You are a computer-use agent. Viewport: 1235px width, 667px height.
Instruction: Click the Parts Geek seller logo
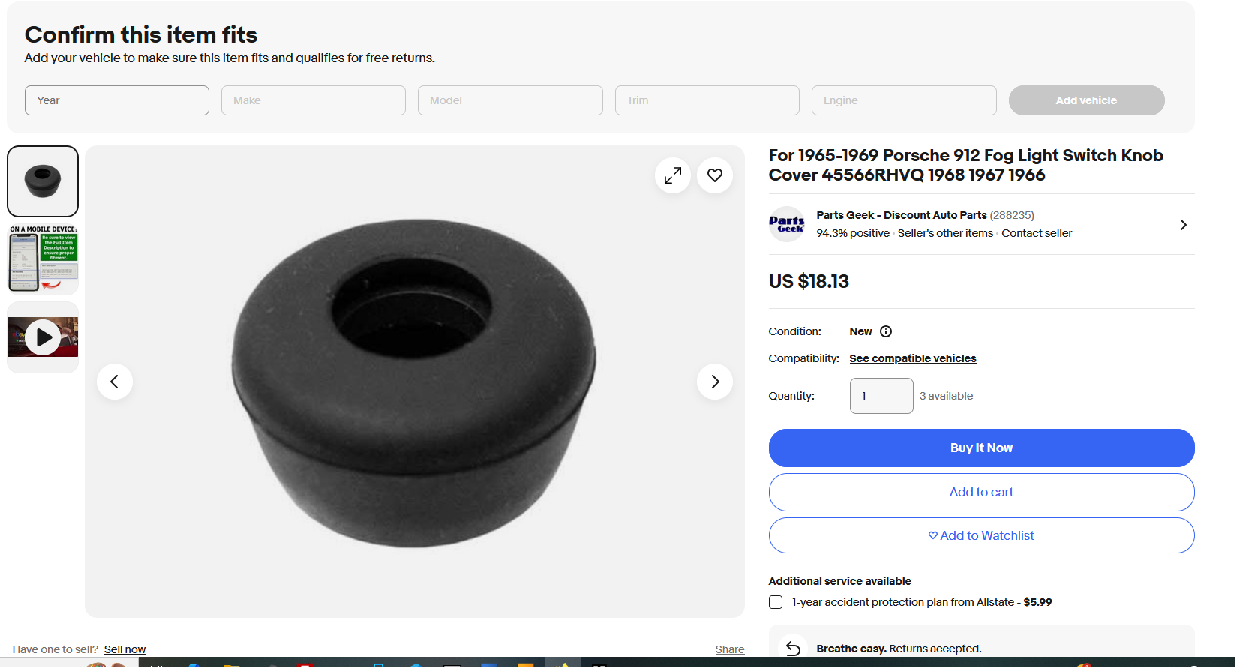787,224
